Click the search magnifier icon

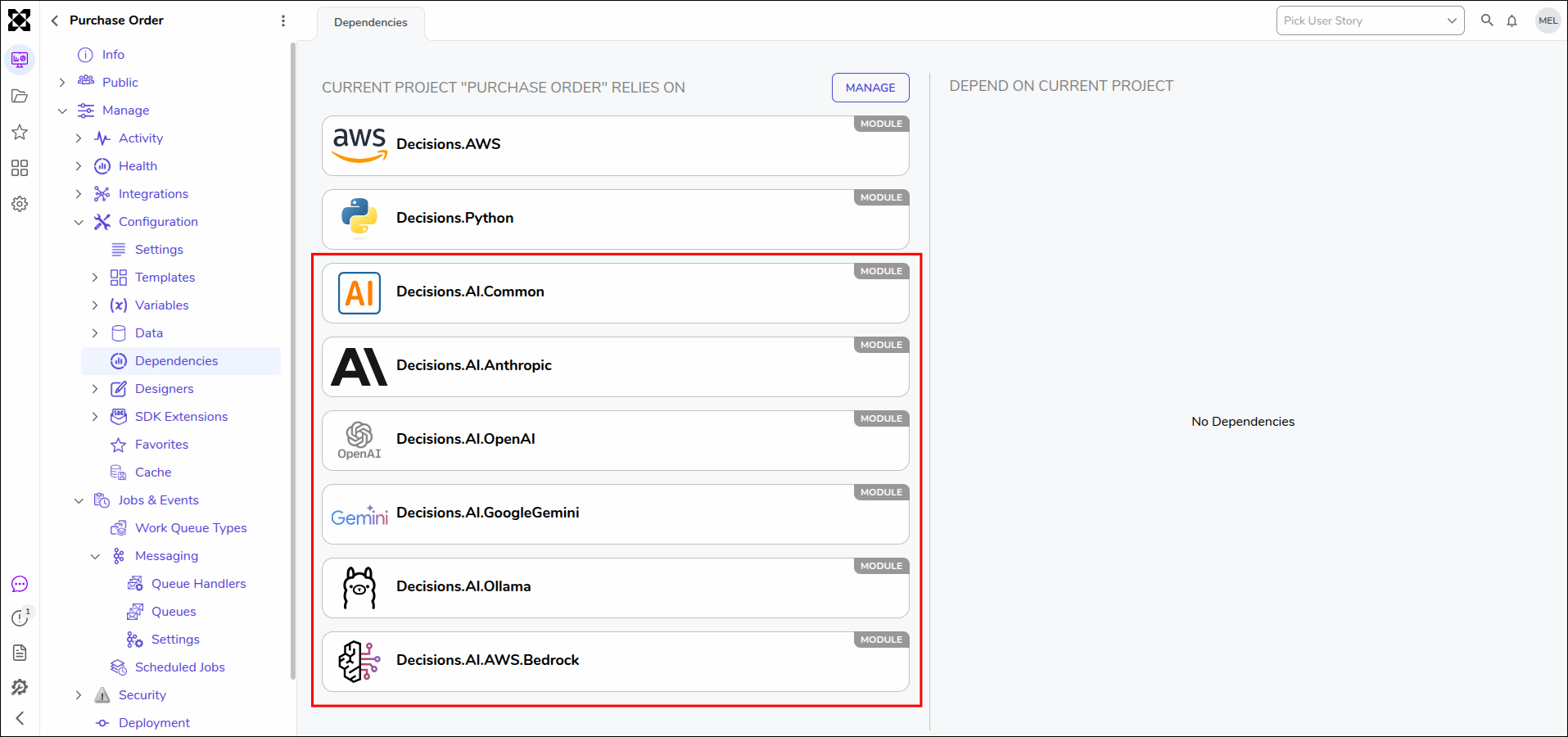[x=1487, y=20]
